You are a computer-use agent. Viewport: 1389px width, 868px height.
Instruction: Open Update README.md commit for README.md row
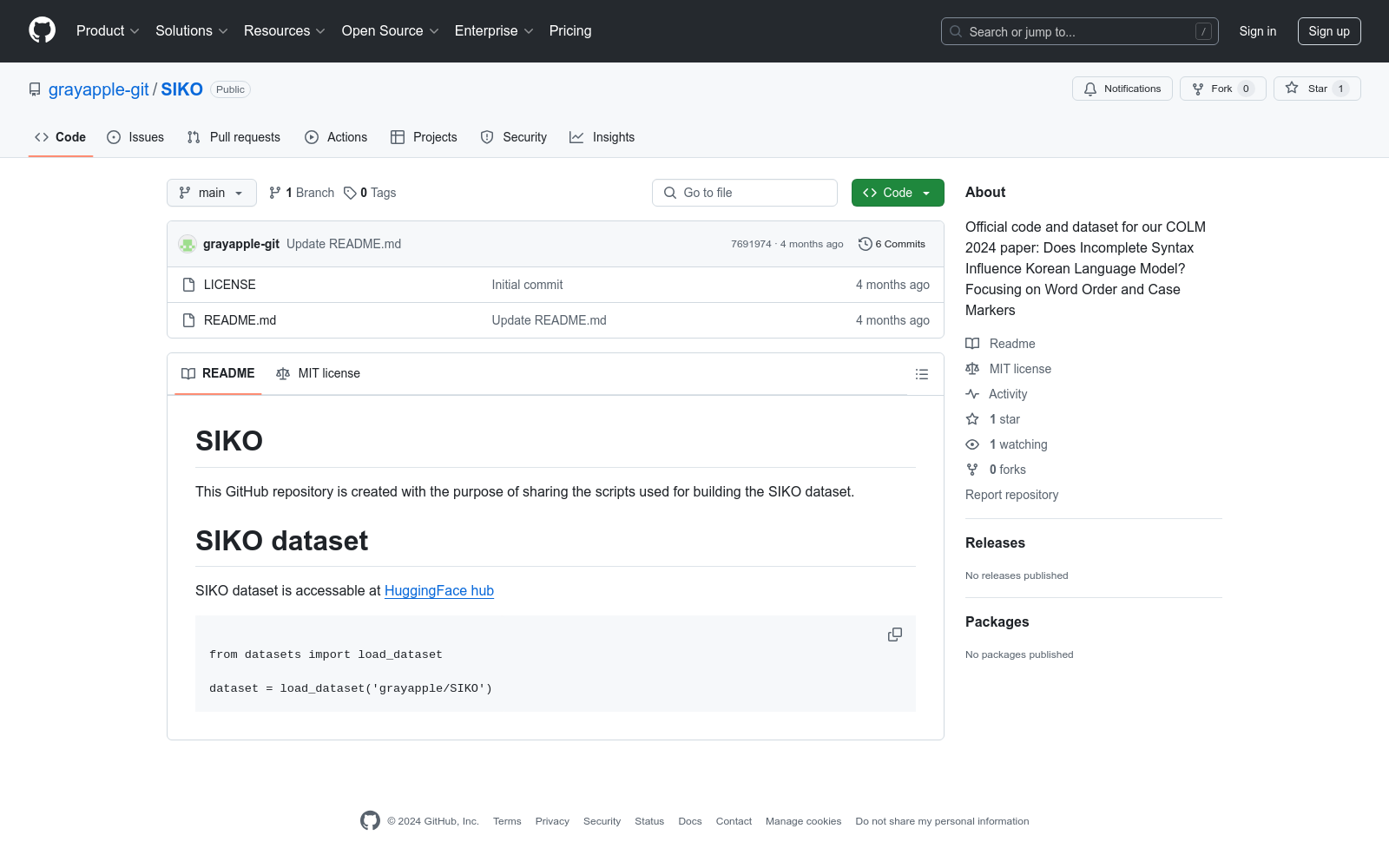point(549,320)
